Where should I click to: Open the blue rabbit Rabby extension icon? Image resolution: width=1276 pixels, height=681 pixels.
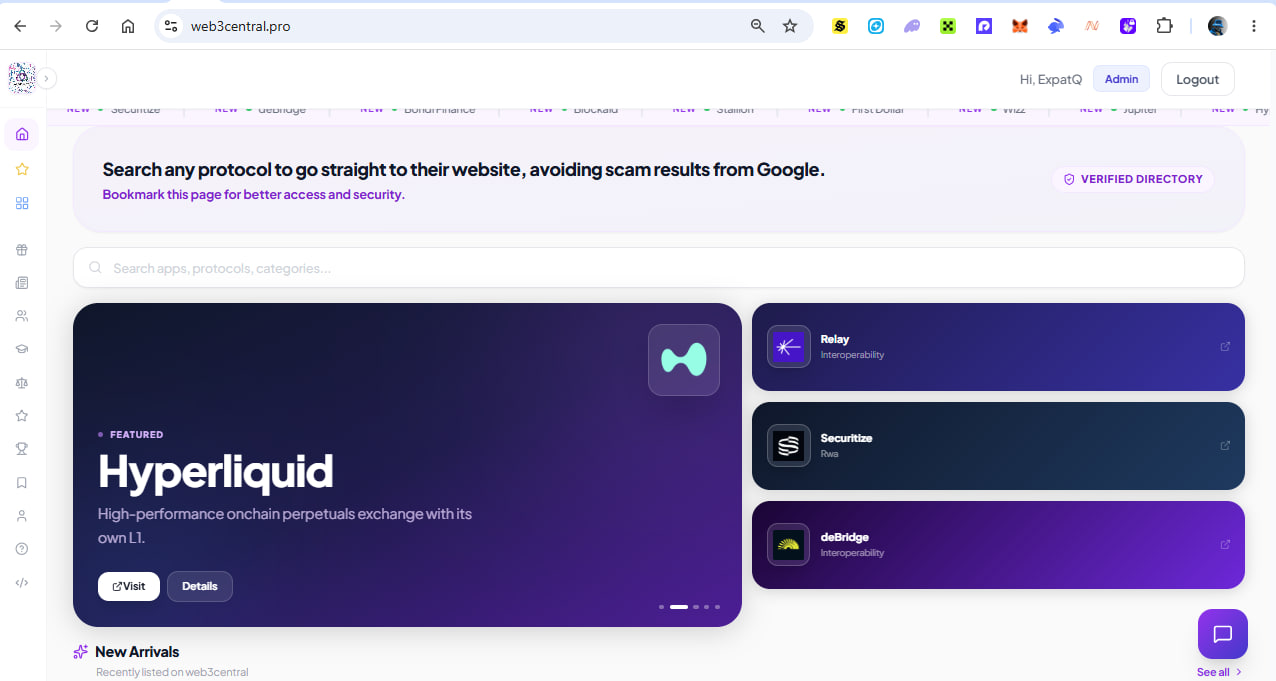tap(1056, 26)
